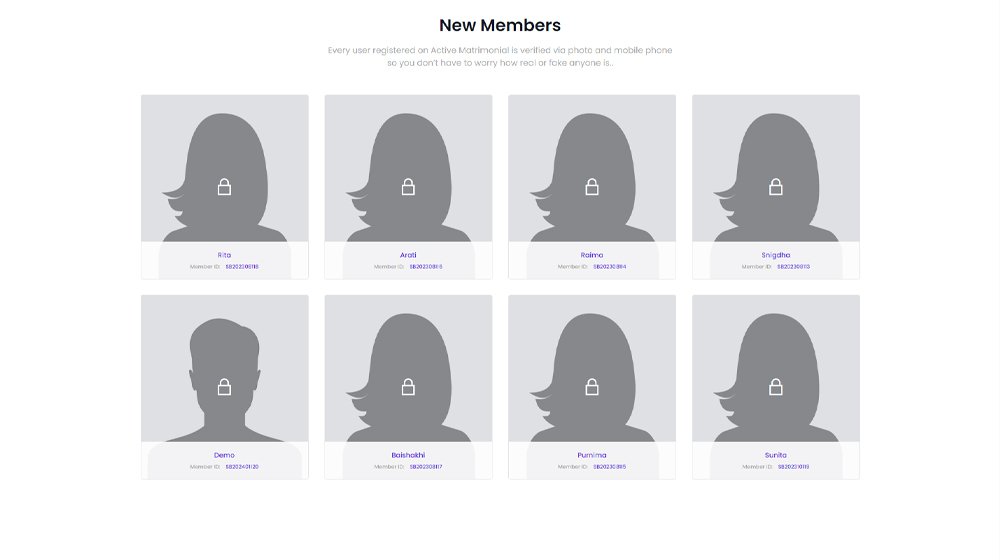The image size is (1000, 560).
Task: Click the lock icon on Sunita's photo
Action: (776, 387)
